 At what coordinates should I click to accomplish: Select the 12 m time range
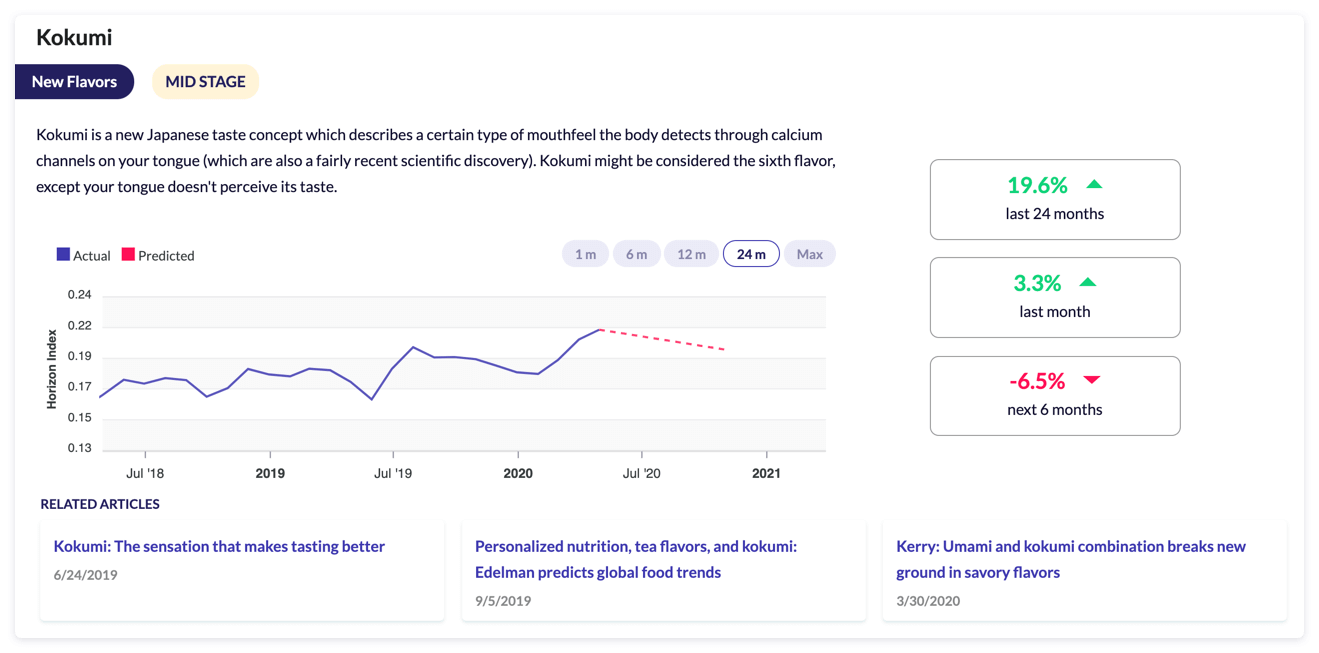[691, 254]
